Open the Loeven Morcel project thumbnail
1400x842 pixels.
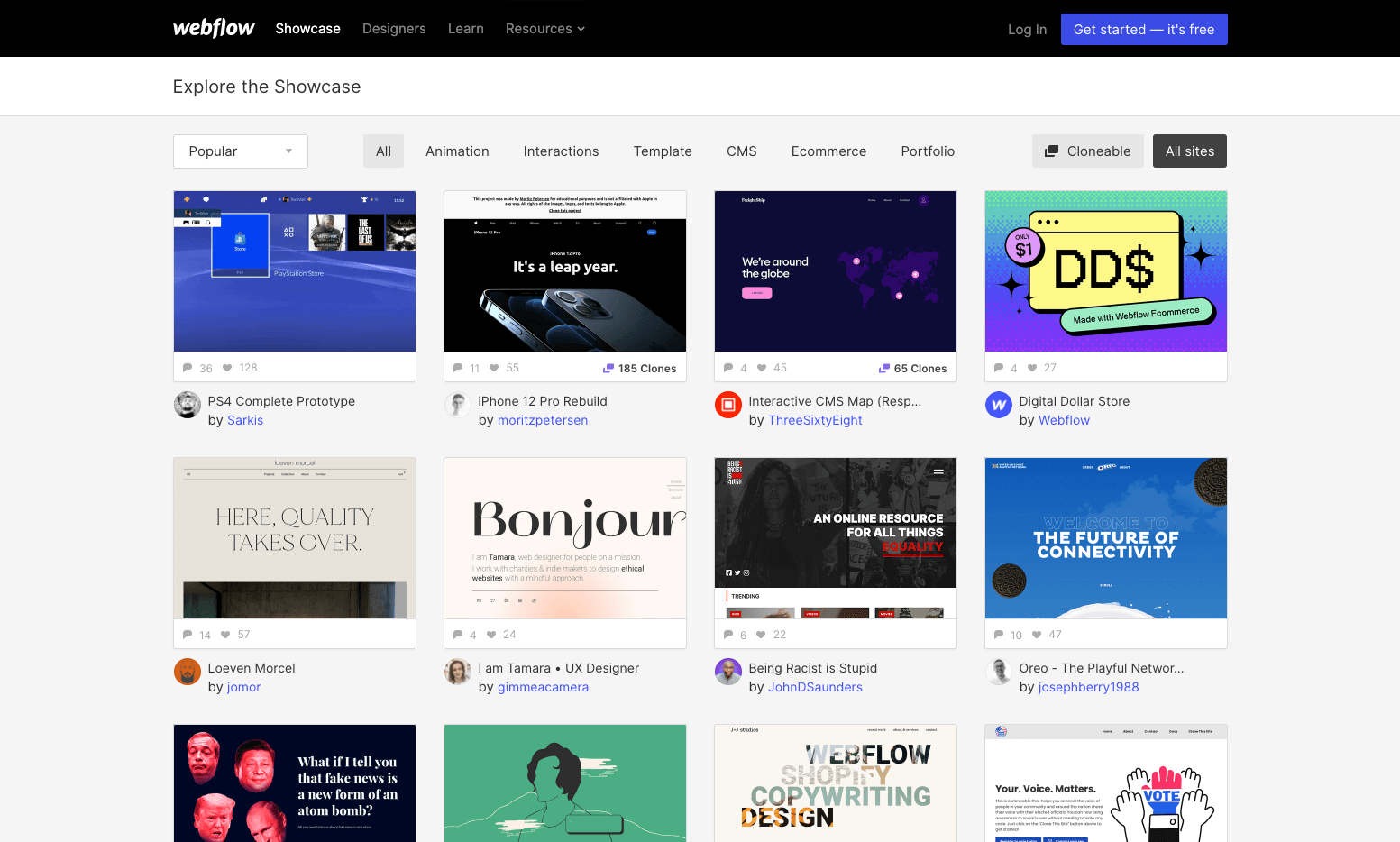coord(294,538)
